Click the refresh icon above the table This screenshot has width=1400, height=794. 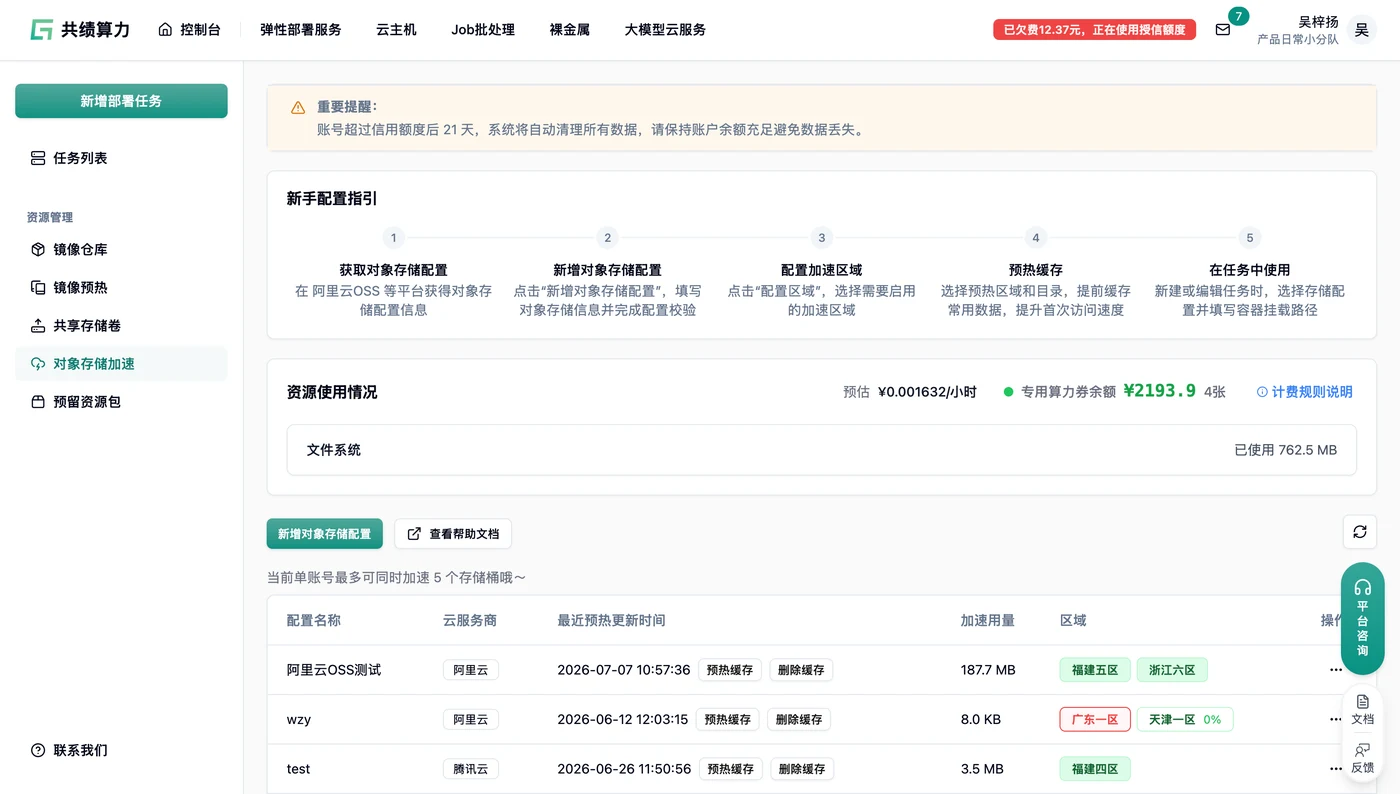[1359, 532]
